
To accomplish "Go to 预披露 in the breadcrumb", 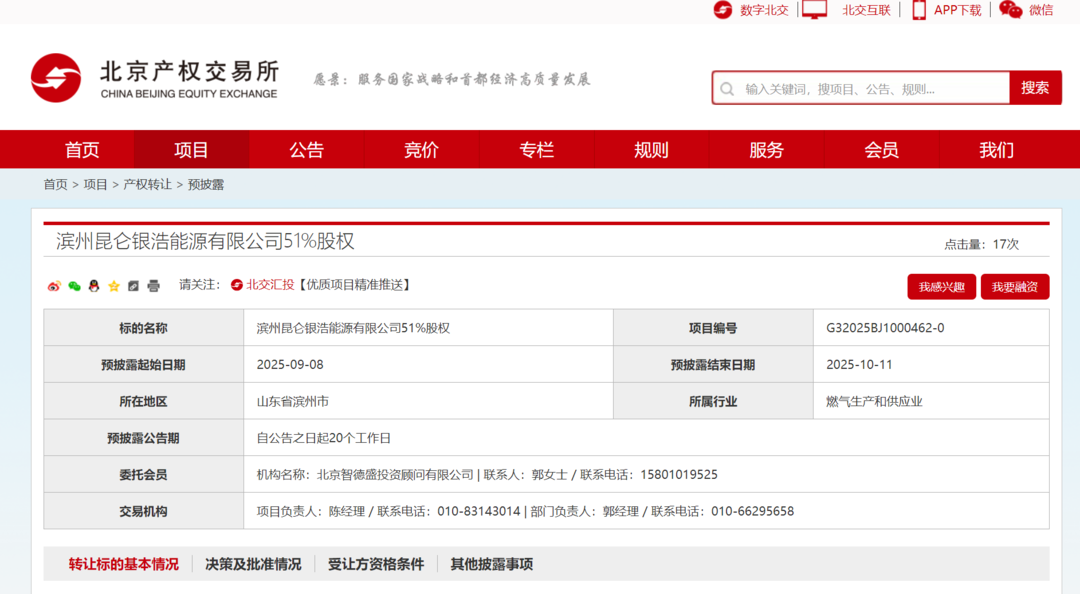I will pyautogui.click(x=205, y=185).
